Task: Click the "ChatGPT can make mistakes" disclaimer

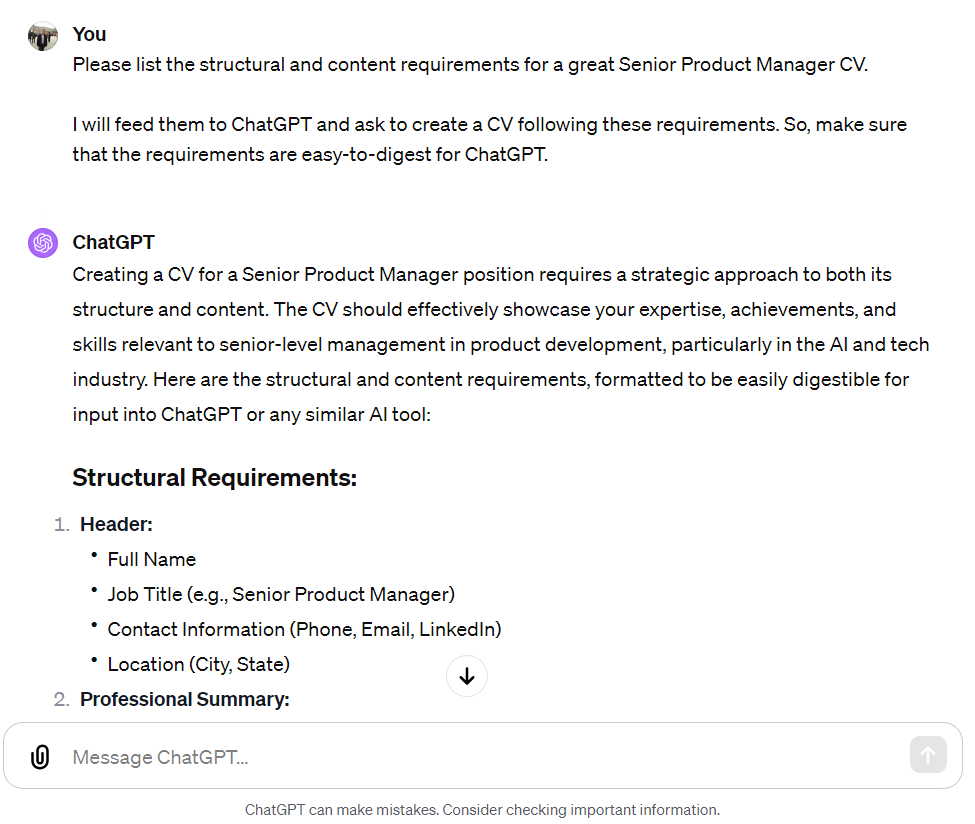Action: point(482,810)
